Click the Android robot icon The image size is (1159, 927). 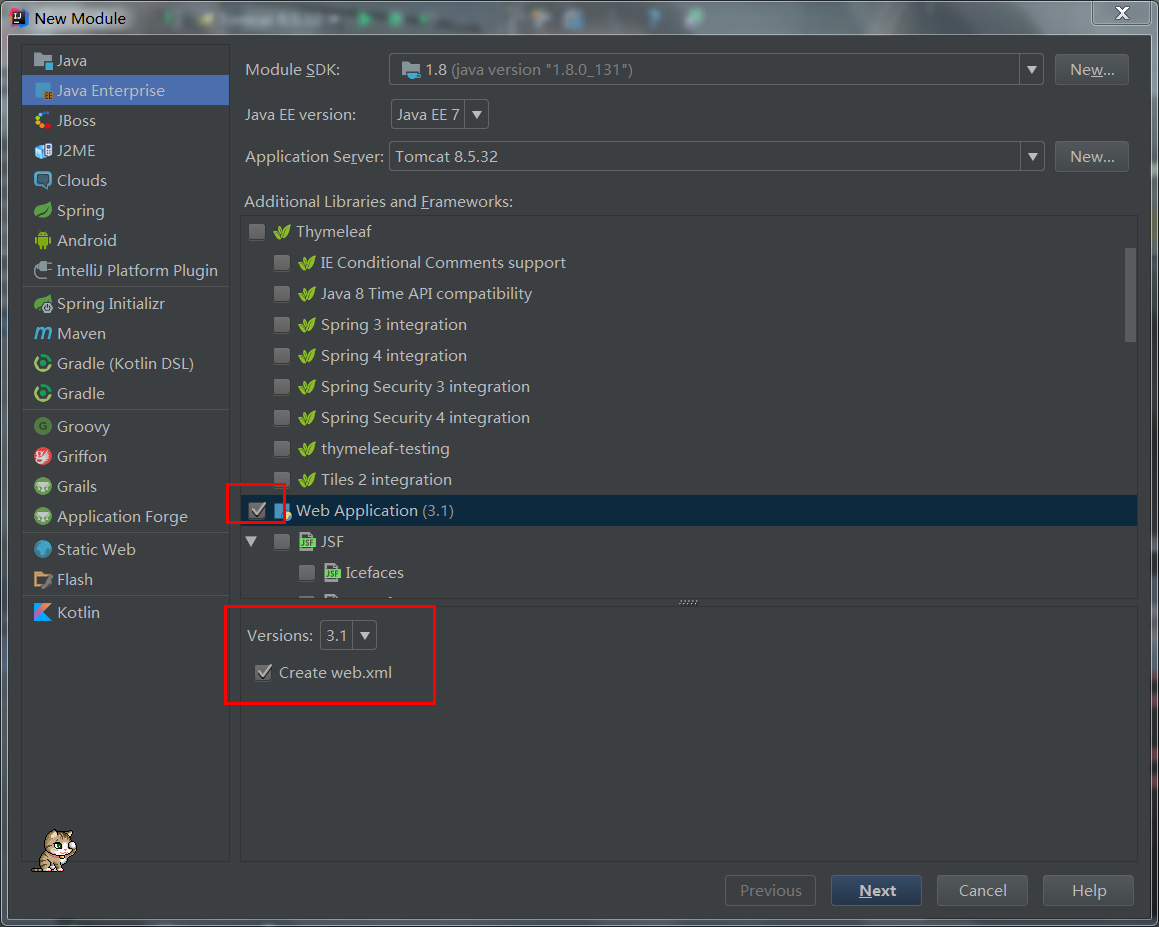click(43, 241)
